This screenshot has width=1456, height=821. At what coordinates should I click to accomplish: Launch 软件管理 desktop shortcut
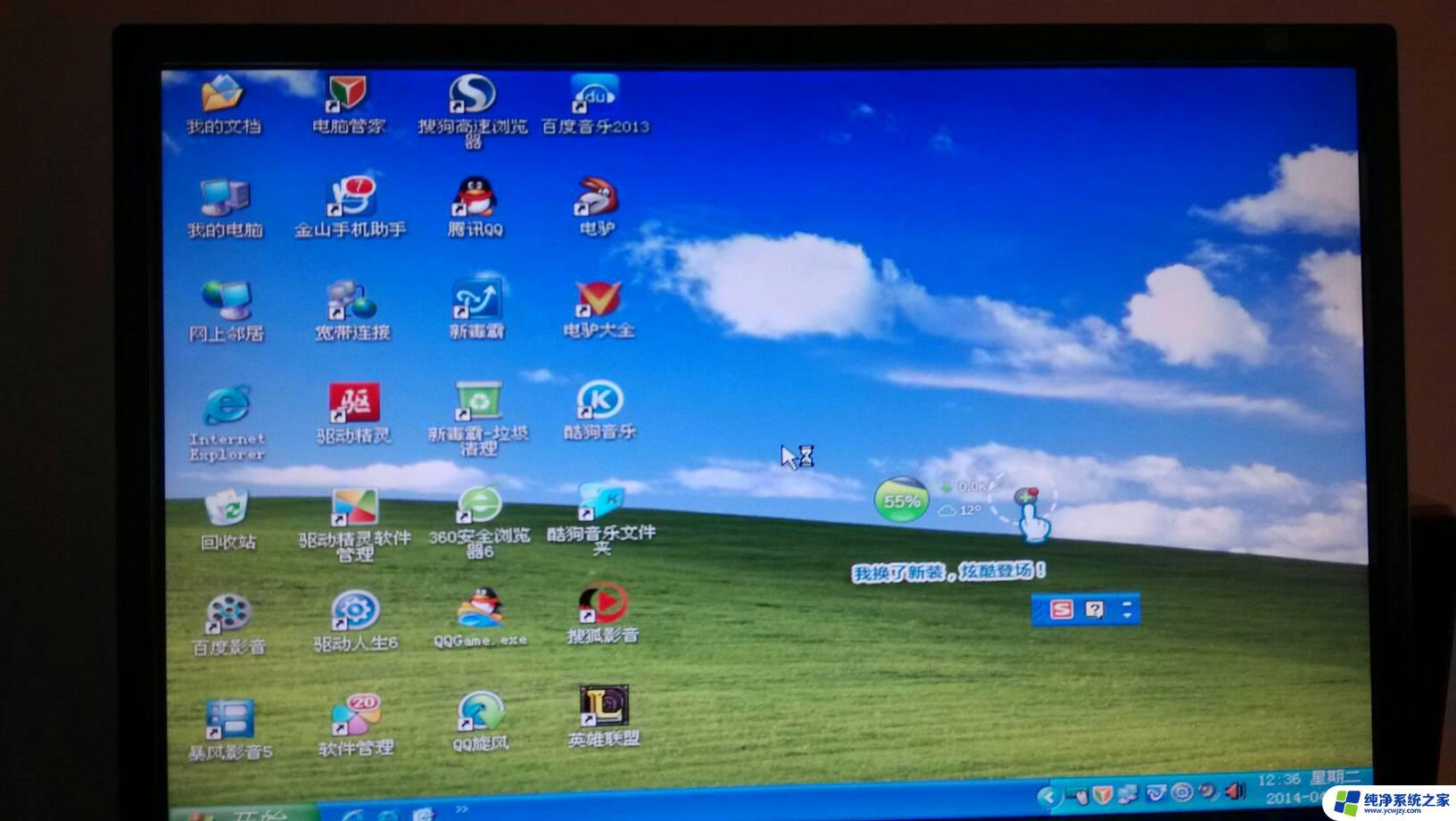(x=356, y=726)
